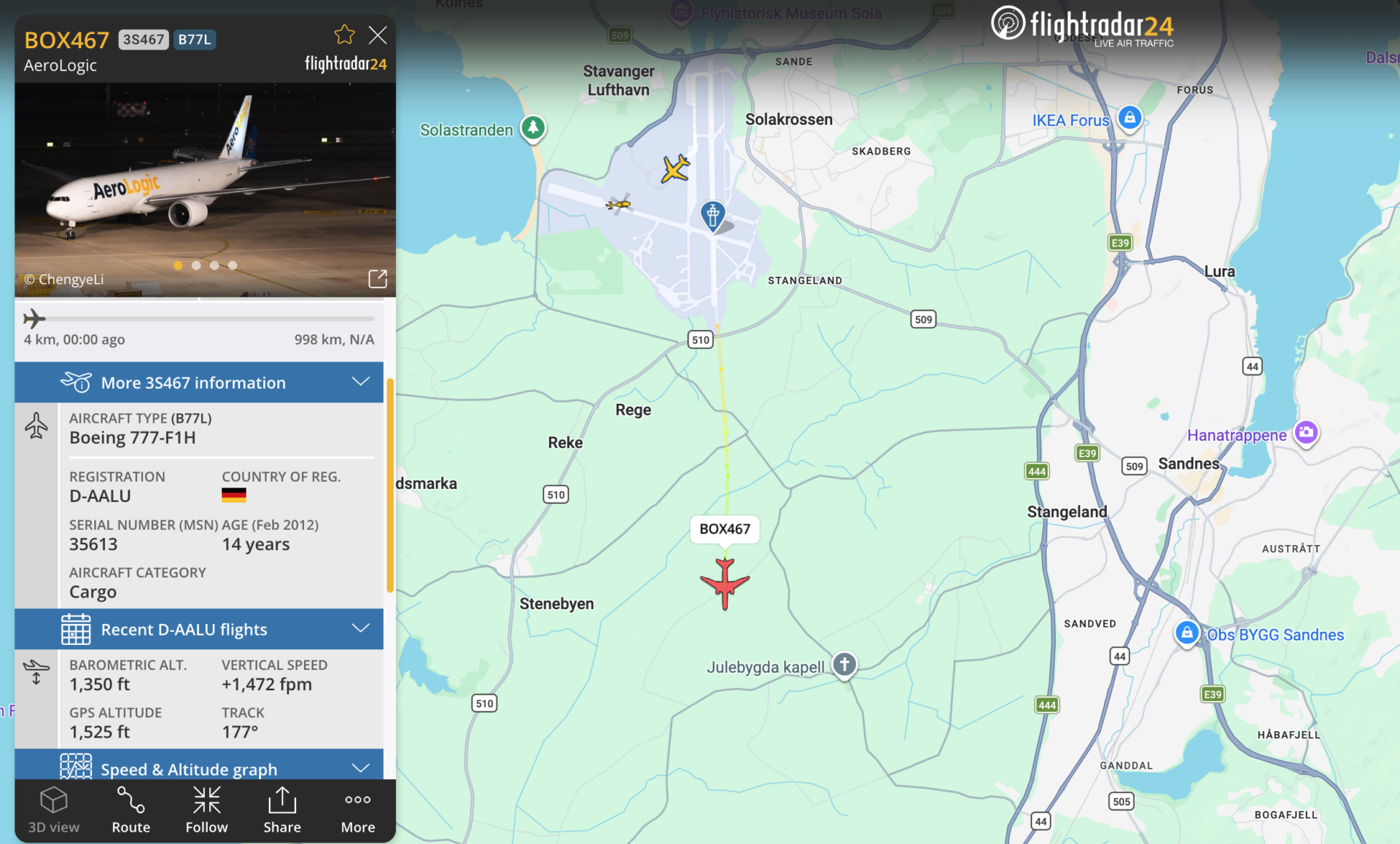Click the flight progress bar

click(199, 319)
